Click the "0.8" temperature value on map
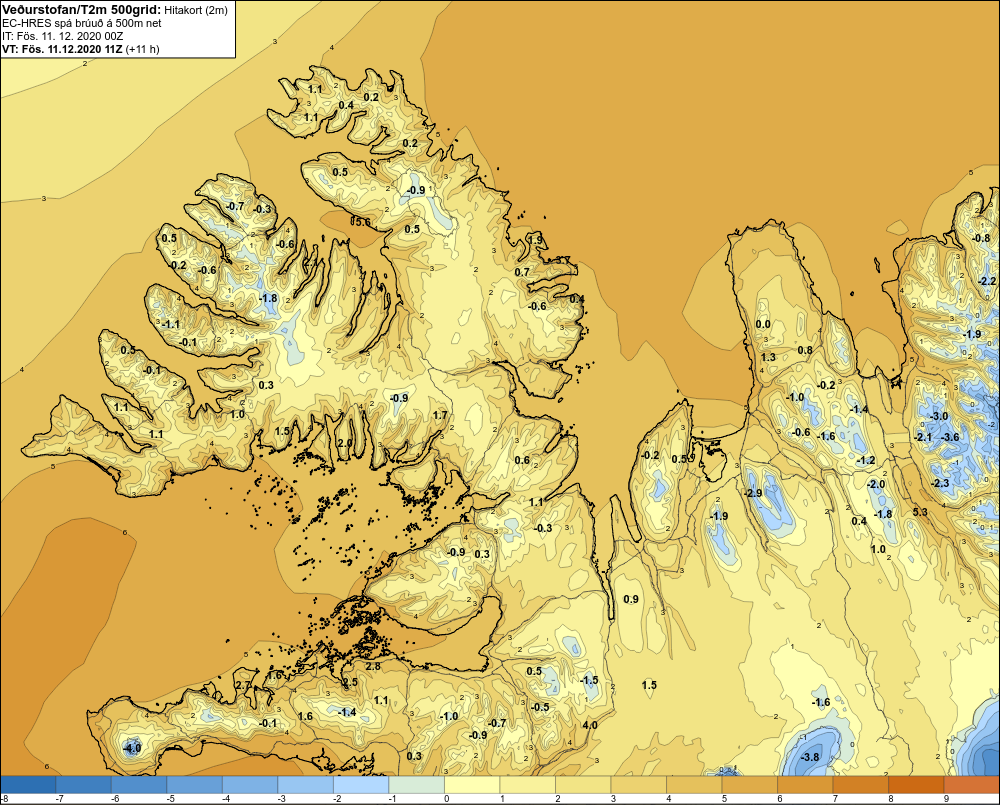Viewport: 1000px width, 805px height. [805, 350]
